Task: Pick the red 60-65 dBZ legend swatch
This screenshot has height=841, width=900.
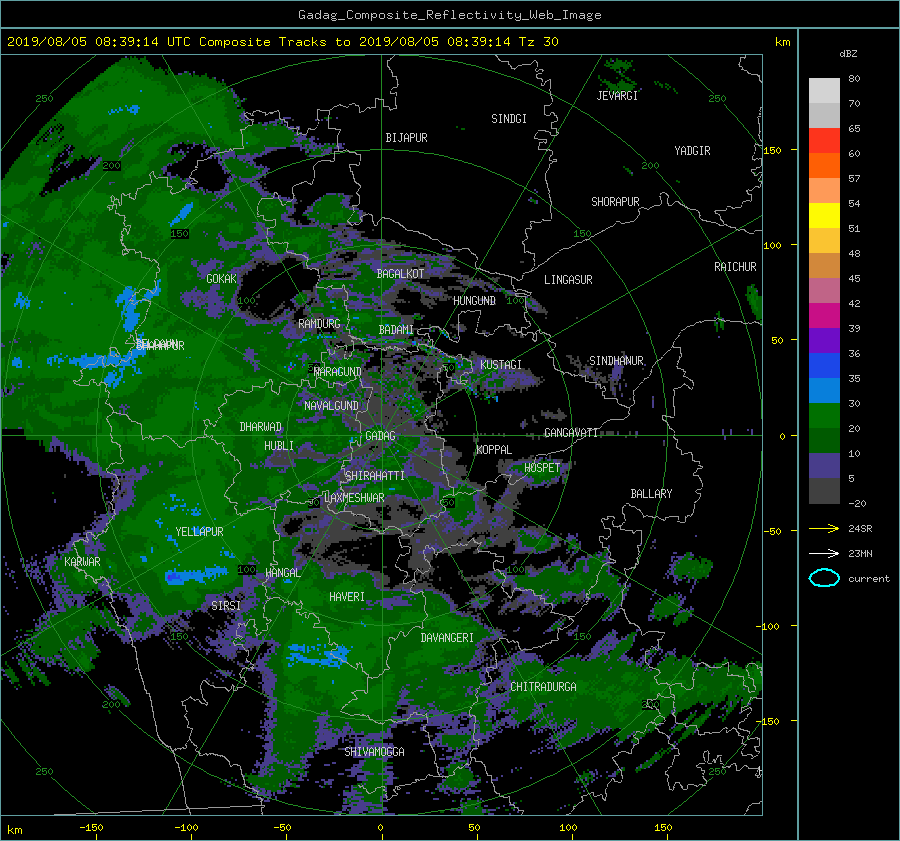Action: (824, 141)
